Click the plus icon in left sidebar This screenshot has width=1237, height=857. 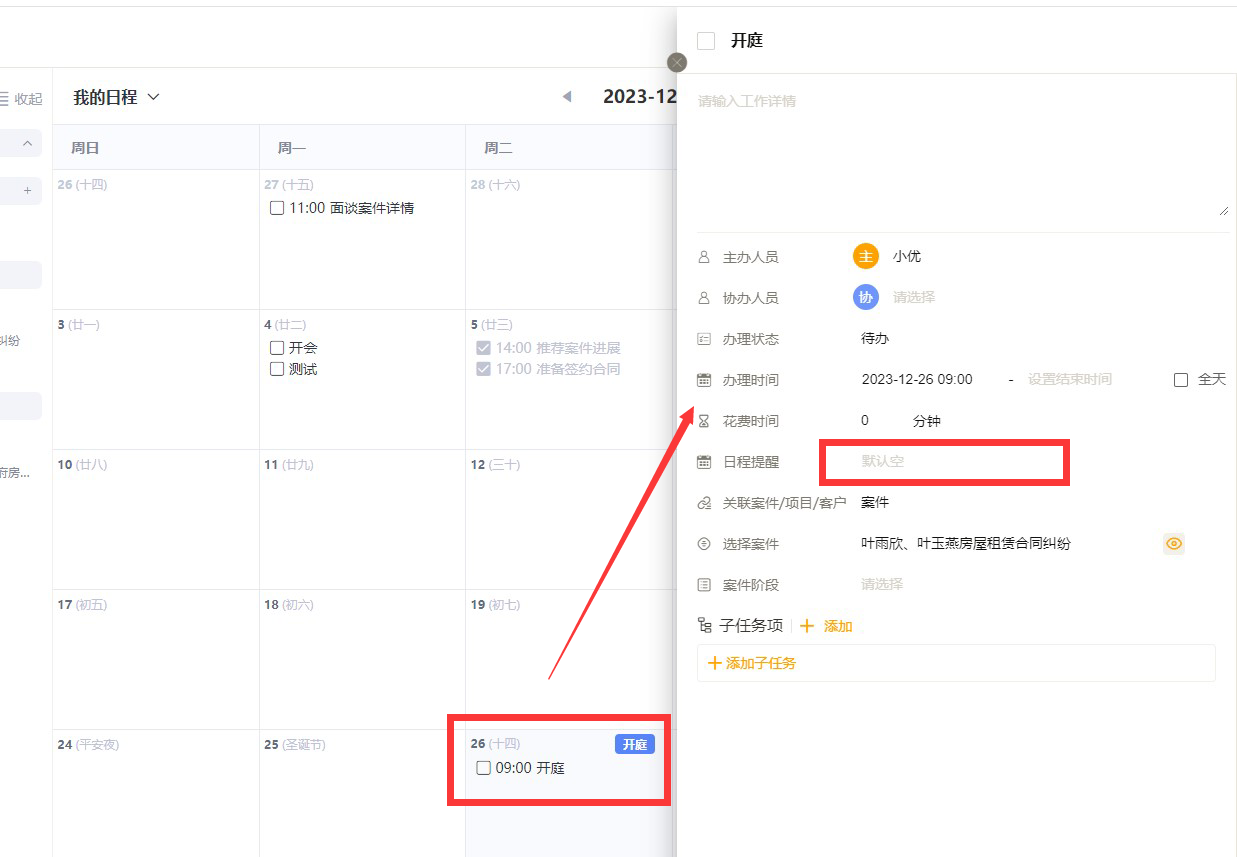27,190
